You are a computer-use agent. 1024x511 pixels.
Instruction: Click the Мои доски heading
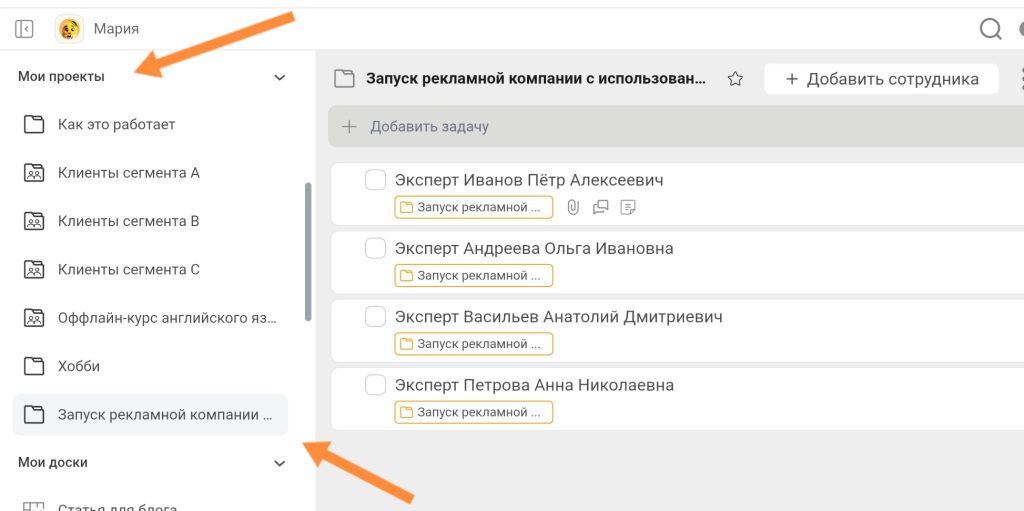53,462
